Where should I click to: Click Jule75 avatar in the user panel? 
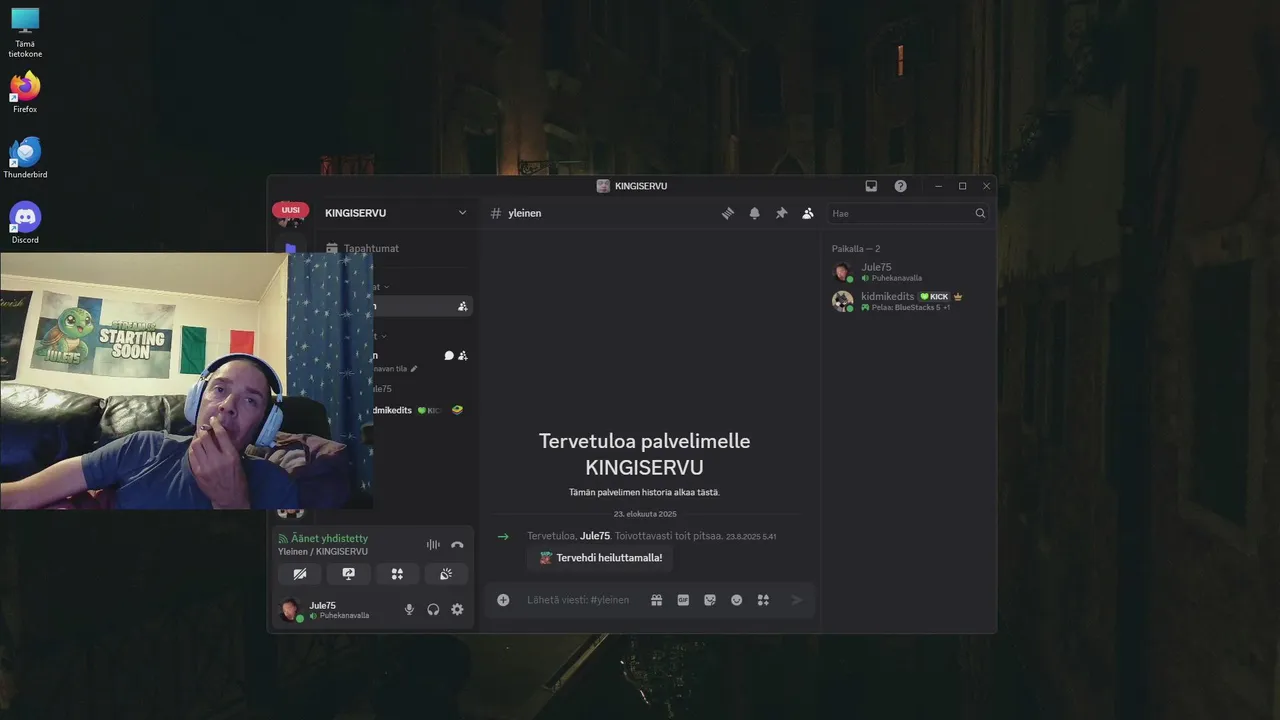pyautogui.click(x=290, y=610)
